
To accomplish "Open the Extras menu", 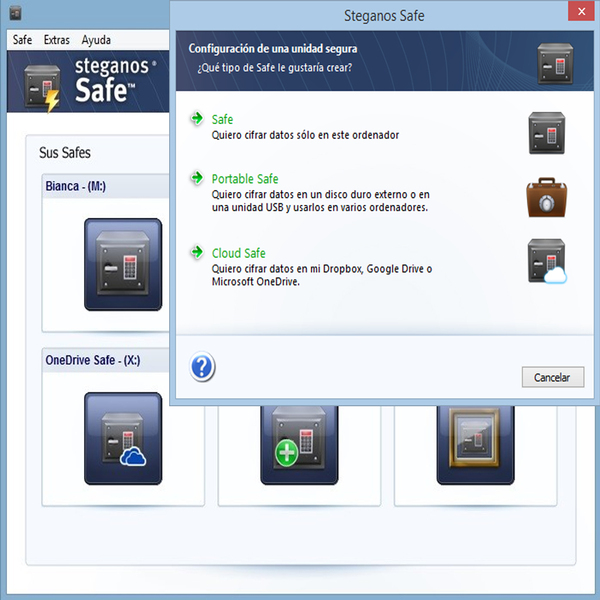I will pyautogui.click(x=57, y=40).
